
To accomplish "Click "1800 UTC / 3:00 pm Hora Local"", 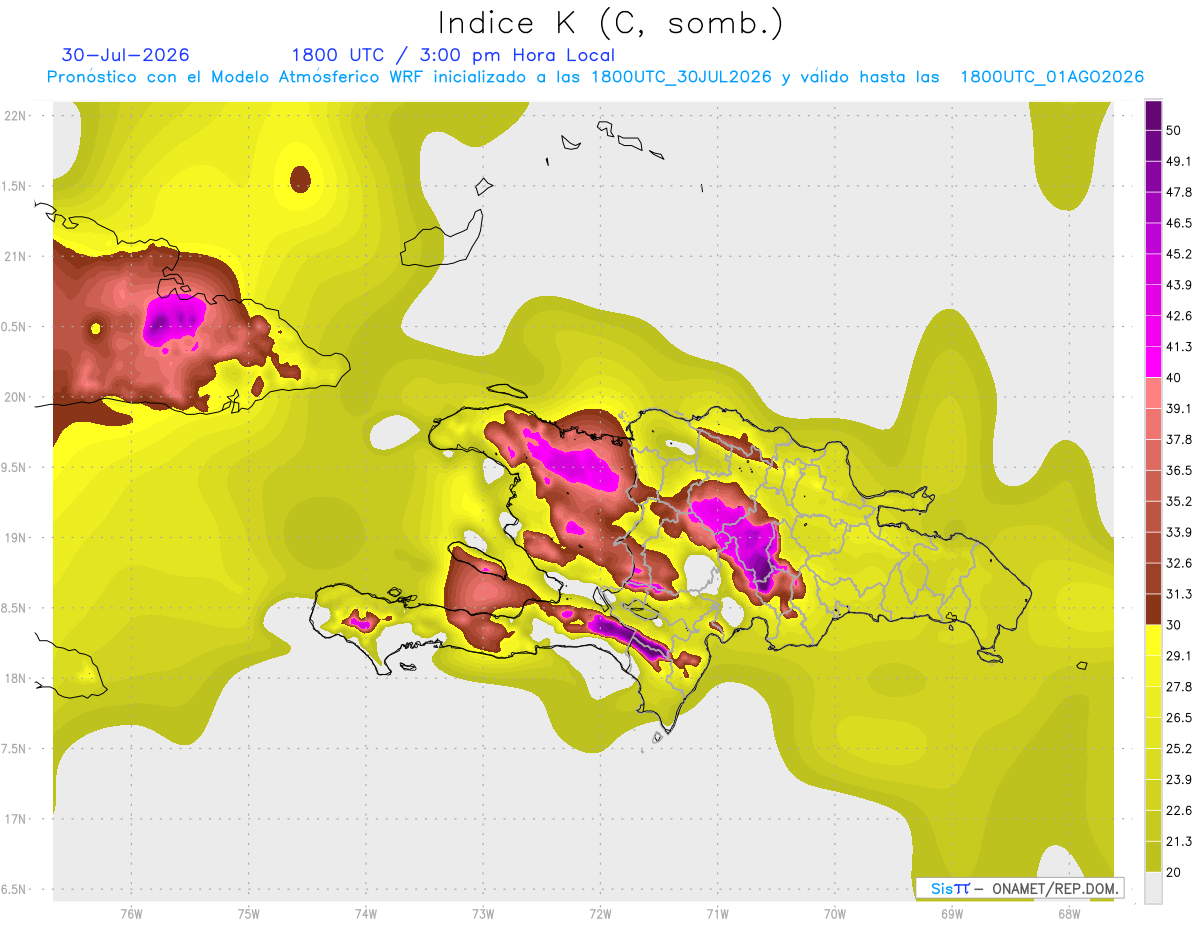I will pos(453,55).
